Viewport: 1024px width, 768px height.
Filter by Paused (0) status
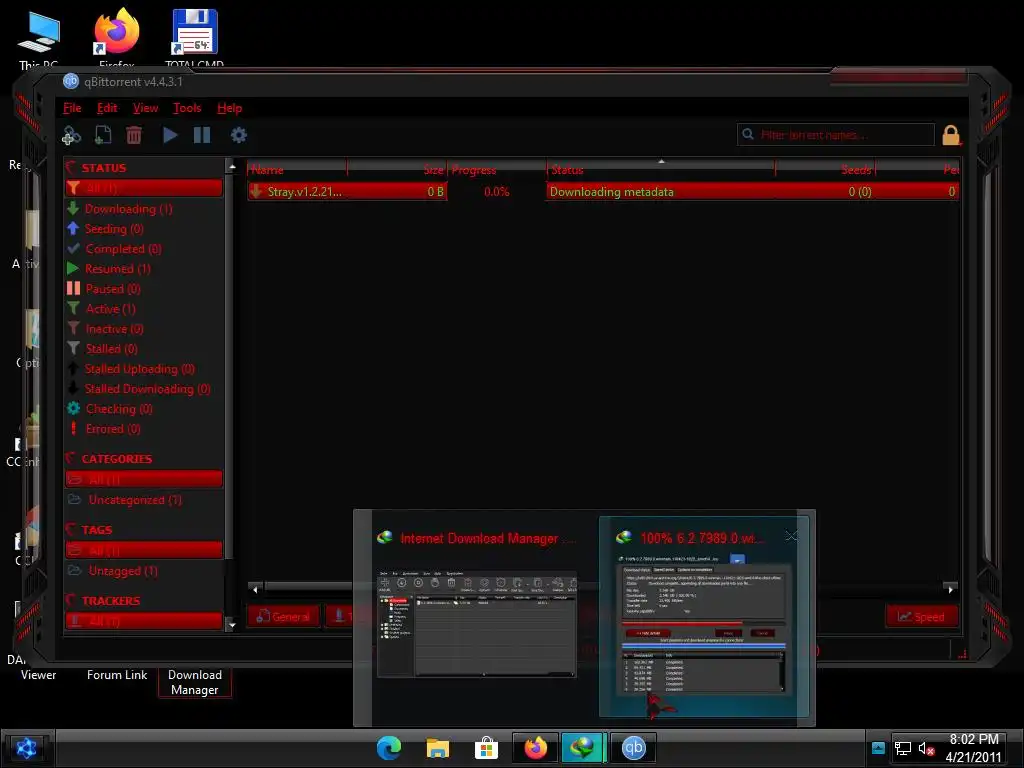[x=112, y=289]
